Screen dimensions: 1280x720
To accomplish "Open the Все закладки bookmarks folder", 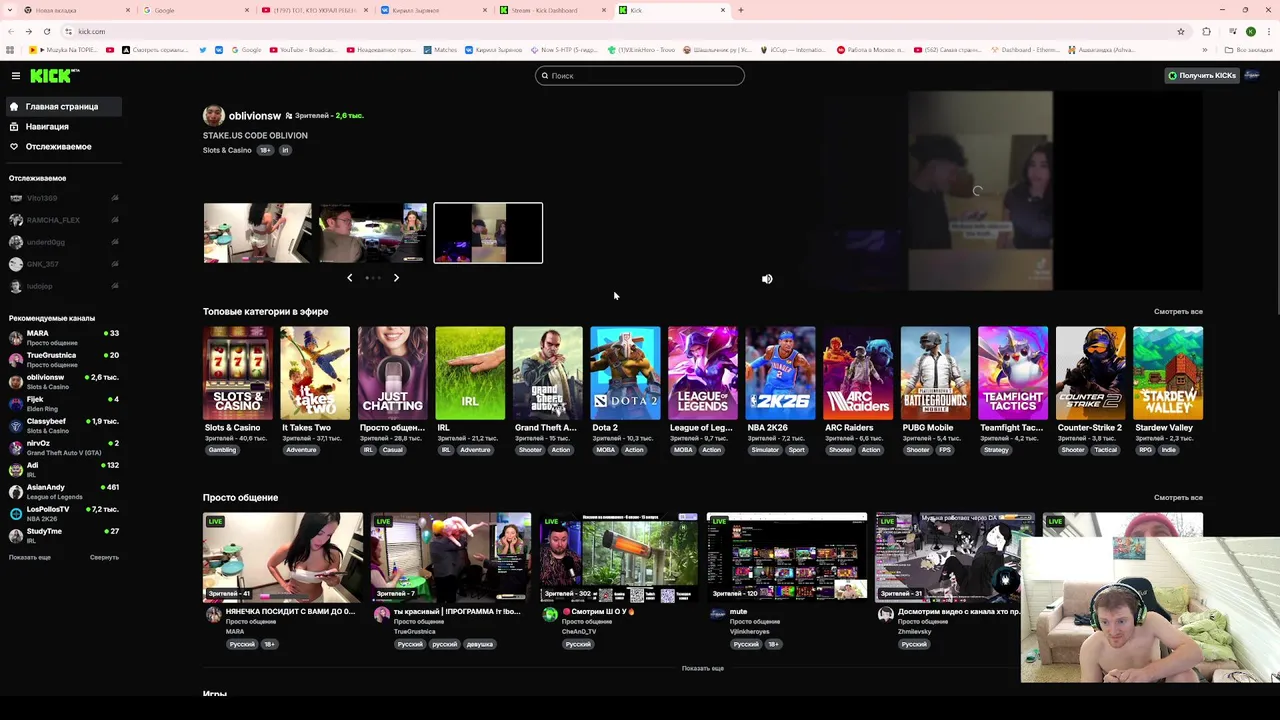I will [1248, 50].
